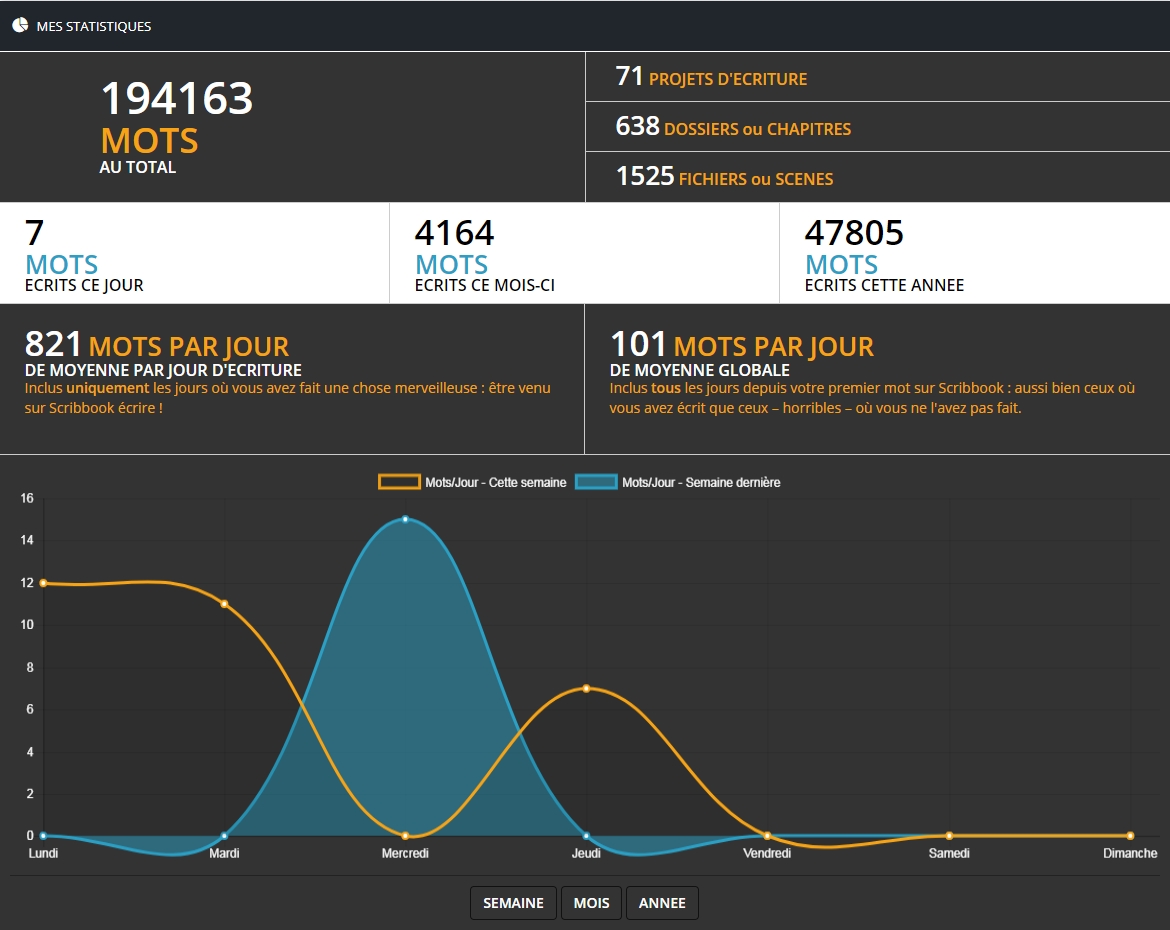Click the 'Vendredi' axis label
This screenshot has height=930, width=1170.
coord(767,853)
